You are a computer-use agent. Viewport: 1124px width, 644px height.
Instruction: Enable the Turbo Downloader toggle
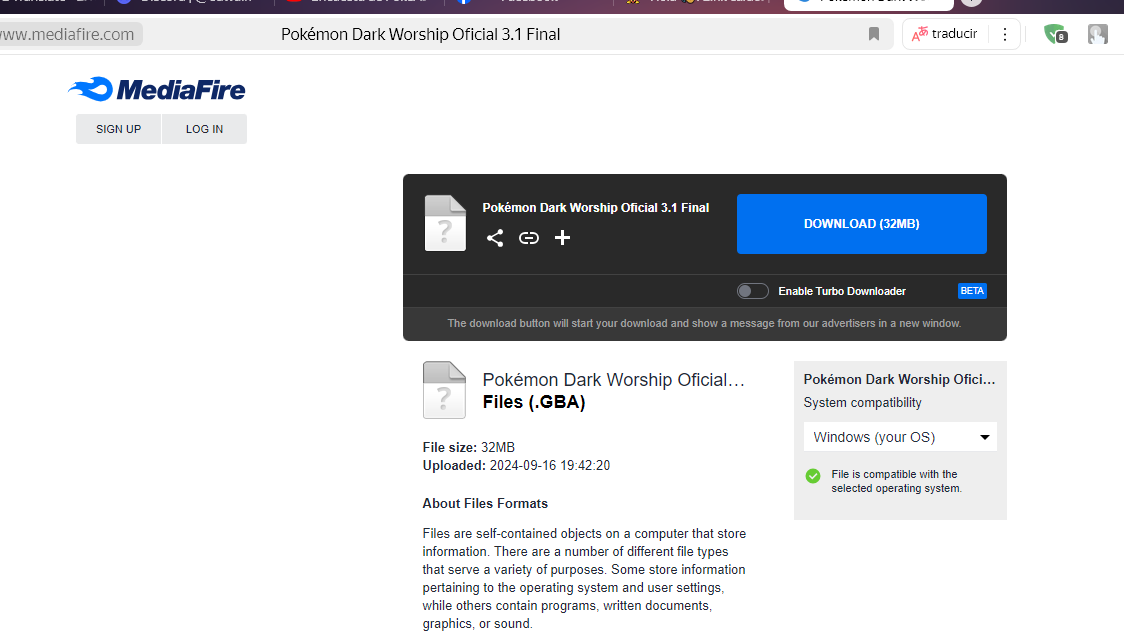(753, 291)
